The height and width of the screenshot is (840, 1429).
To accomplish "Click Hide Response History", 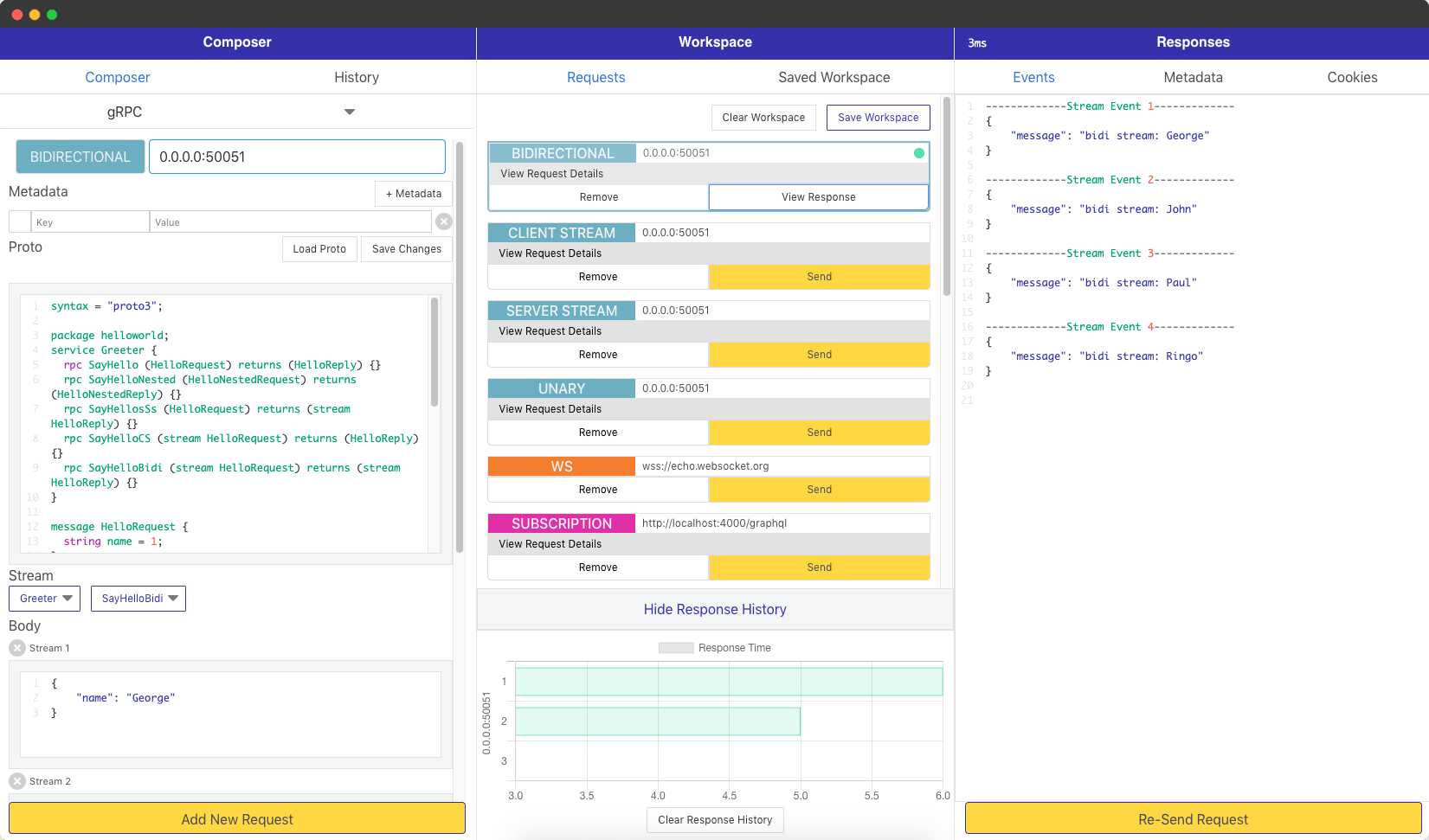I will pyautogui.click(x=715, y=609).
